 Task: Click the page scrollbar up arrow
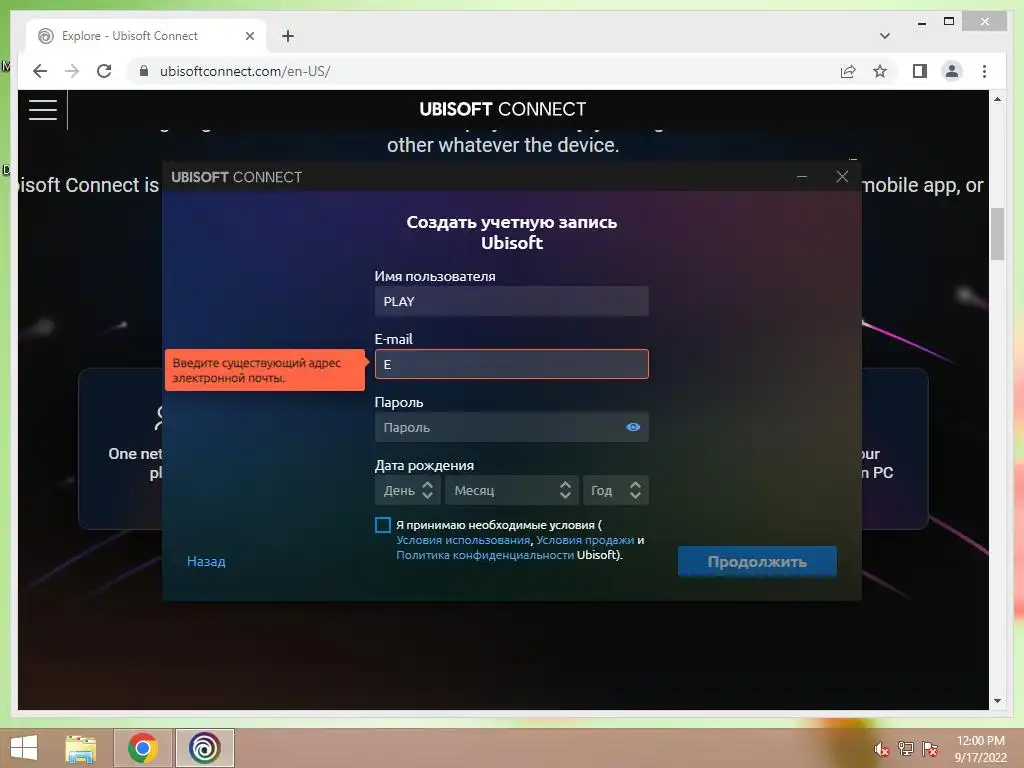pyautogui.click(x=997, y=99)
